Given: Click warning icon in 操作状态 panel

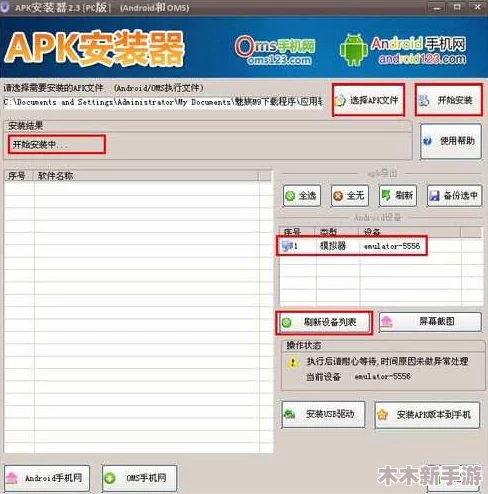Looking at the screenshot, I should click(293, 362).
